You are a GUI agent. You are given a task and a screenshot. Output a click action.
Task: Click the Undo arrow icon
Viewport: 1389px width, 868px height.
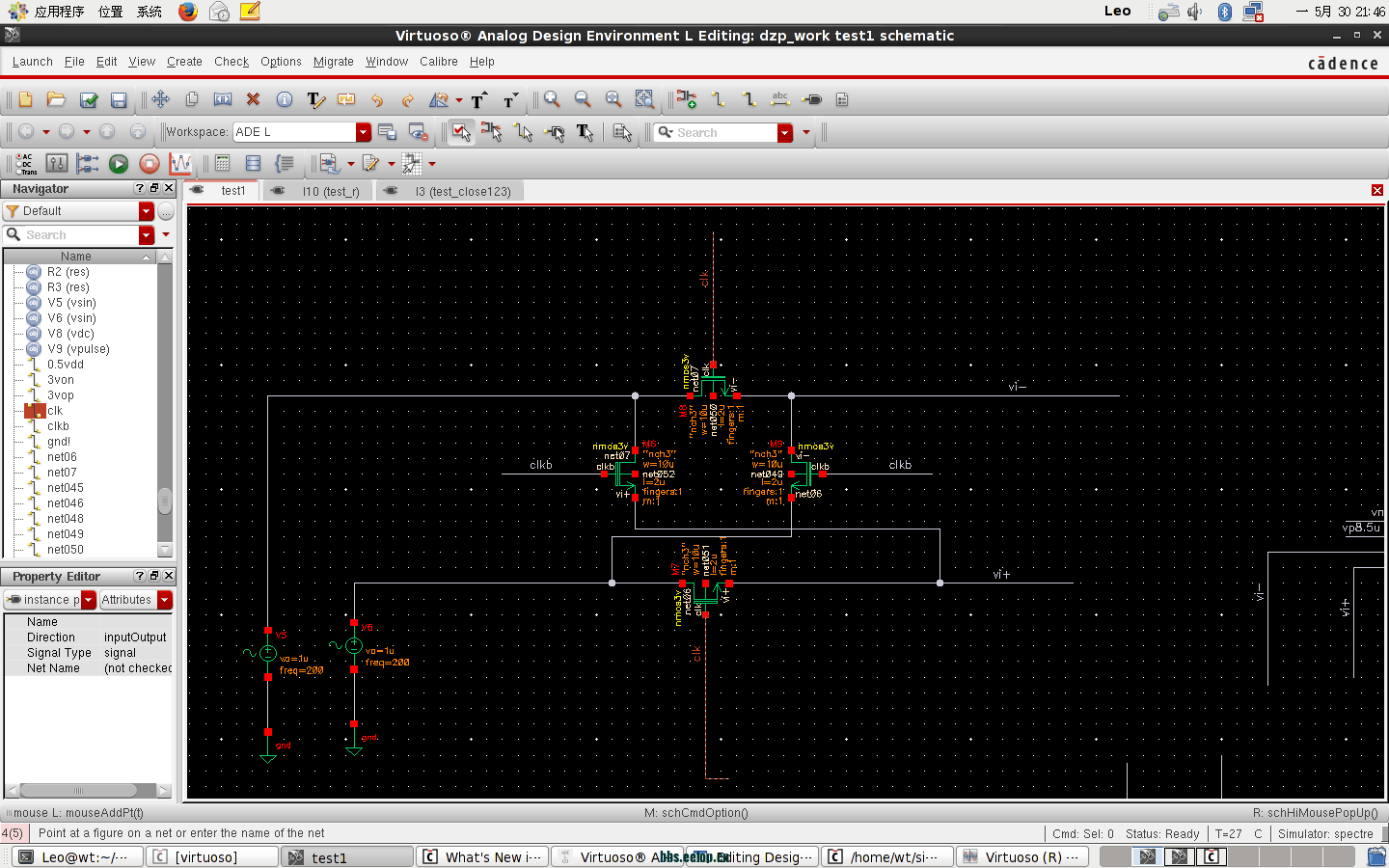377,99
